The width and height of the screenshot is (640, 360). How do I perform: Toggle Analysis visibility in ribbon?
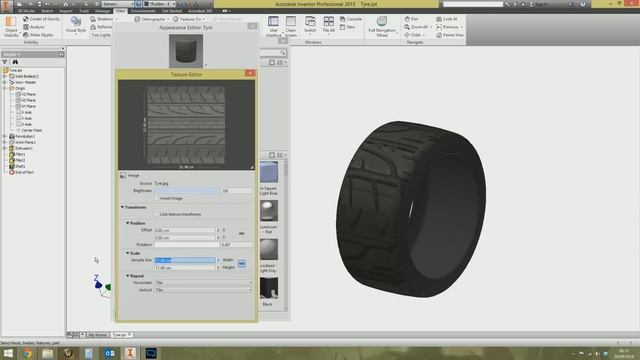coord(34,27)
